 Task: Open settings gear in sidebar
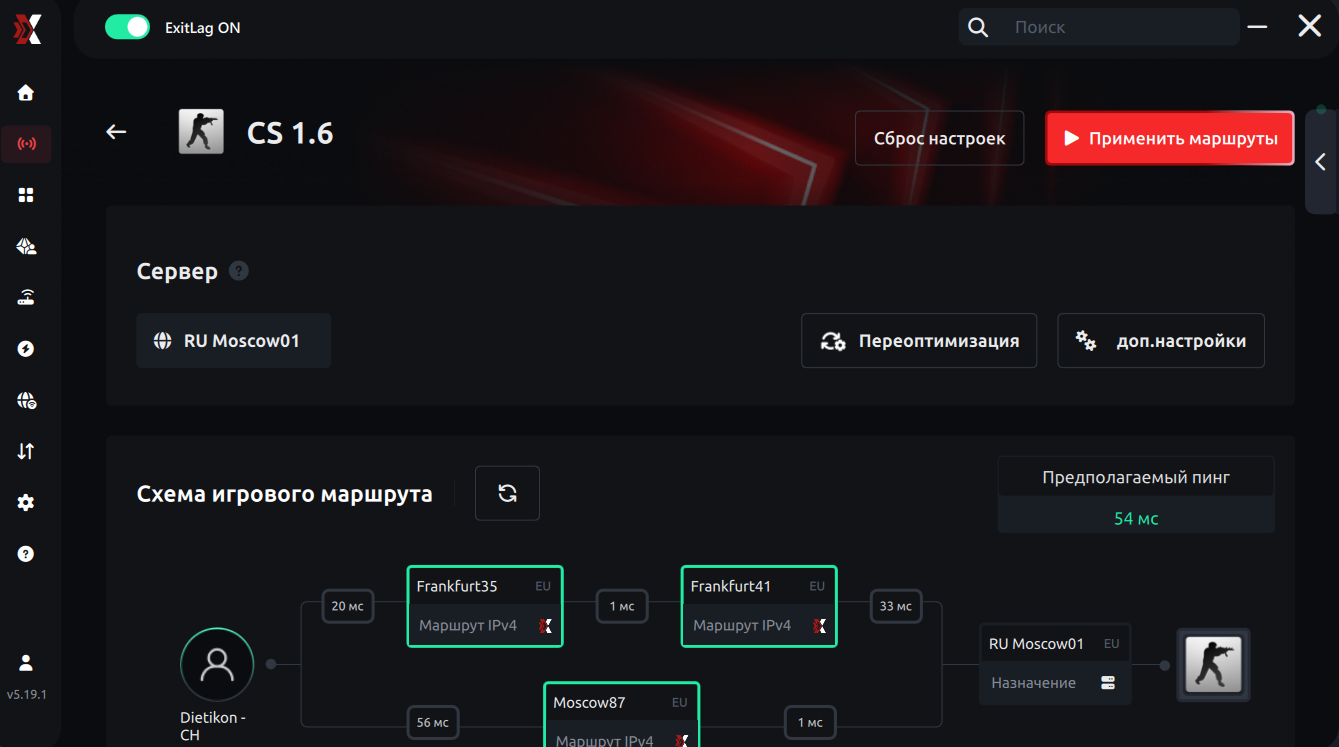(x=26, y=503)
